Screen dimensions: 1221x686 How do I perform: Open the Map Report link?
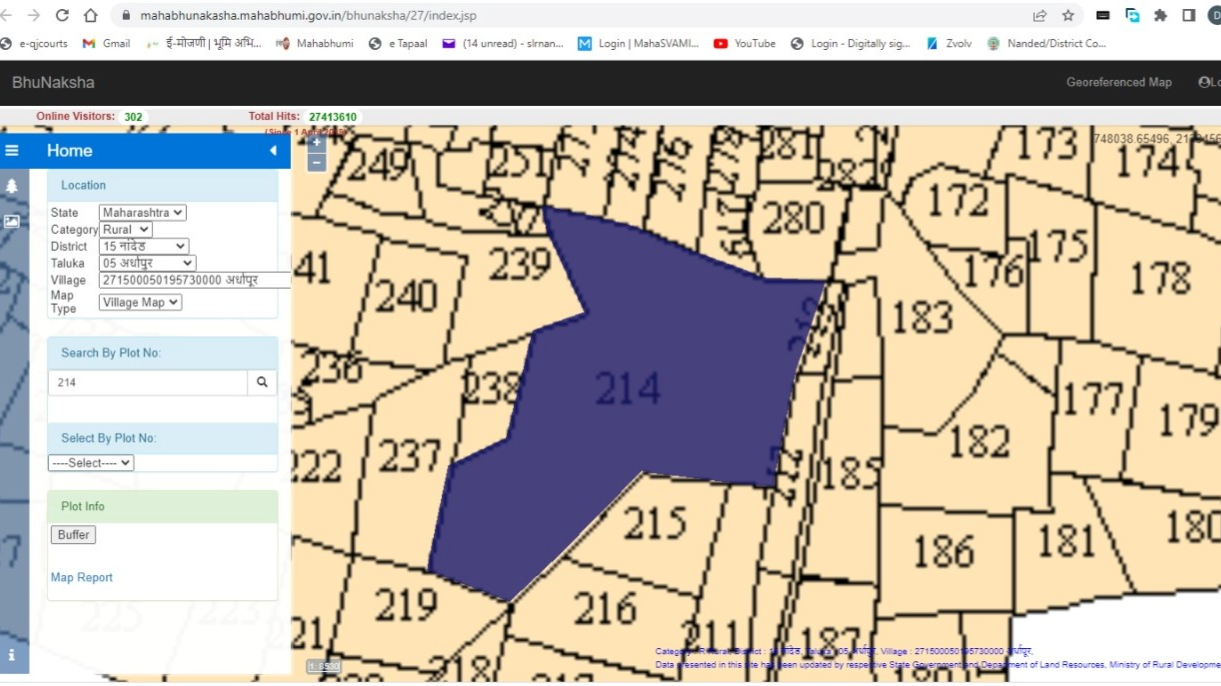click(x=82, y=578)
